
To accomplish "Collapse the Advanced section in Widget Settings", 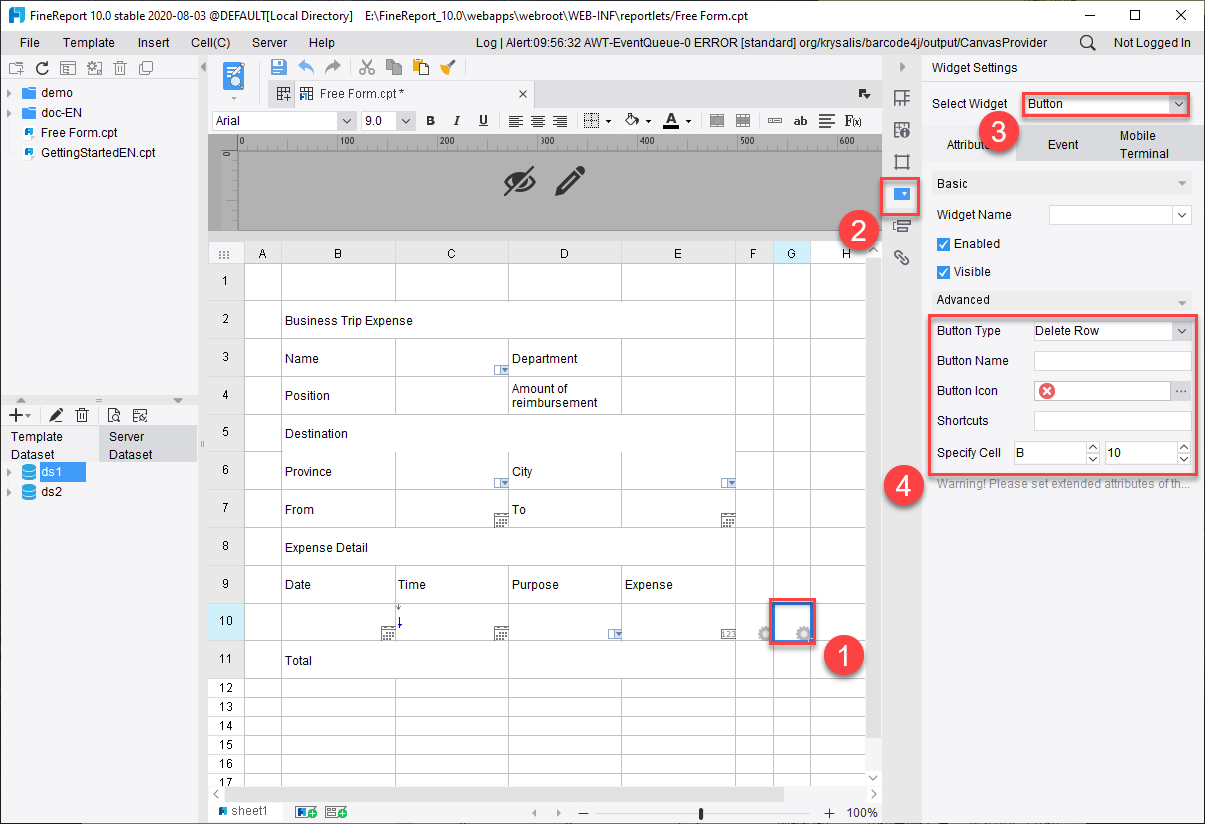I will pos(1182,299).
